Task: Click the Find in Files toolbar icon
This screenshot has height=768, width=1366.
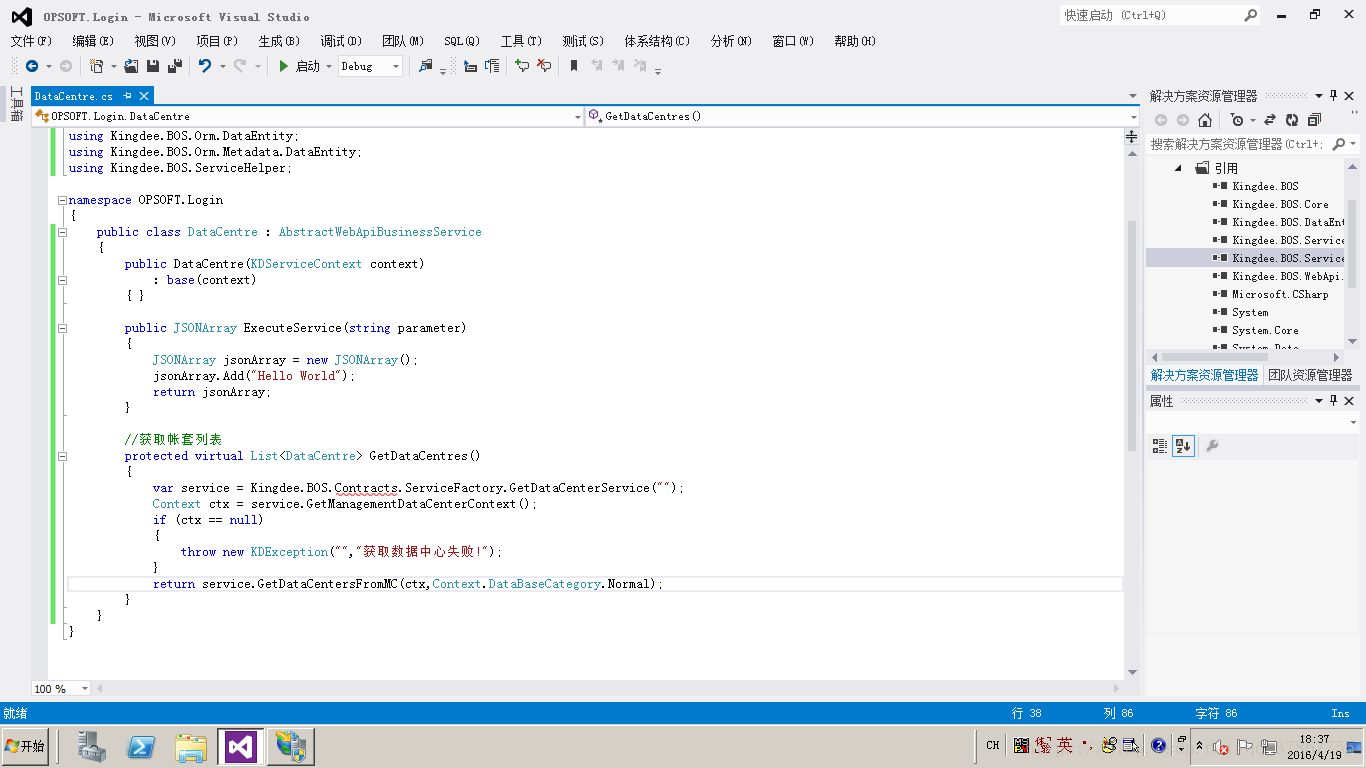Action: coord(426,66)
